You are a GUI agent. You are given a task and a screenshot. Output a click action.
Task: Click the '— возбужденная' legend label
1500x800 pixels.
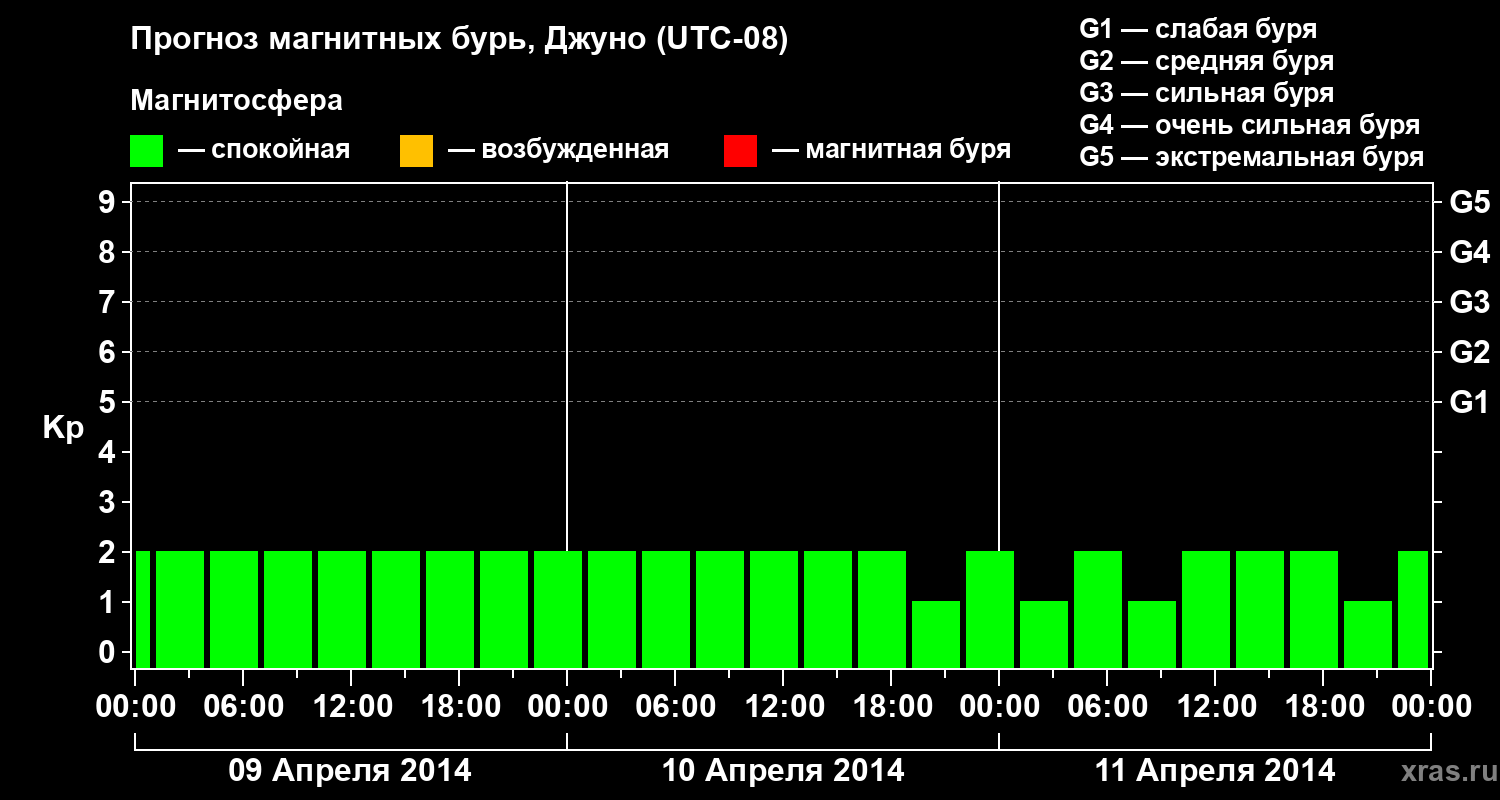coord(558,150)
